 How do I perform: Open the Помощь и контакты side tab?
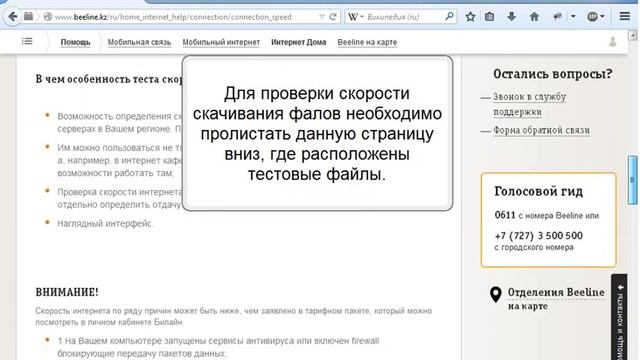(619, 318)
